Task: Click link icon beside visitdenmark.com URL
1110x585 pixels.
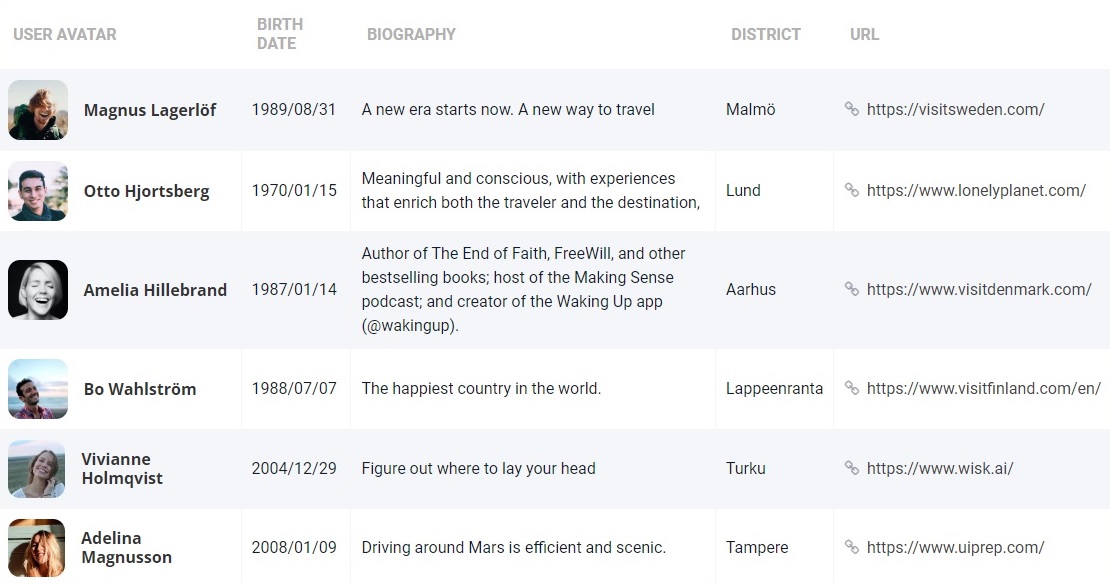Action: [852, 289]
